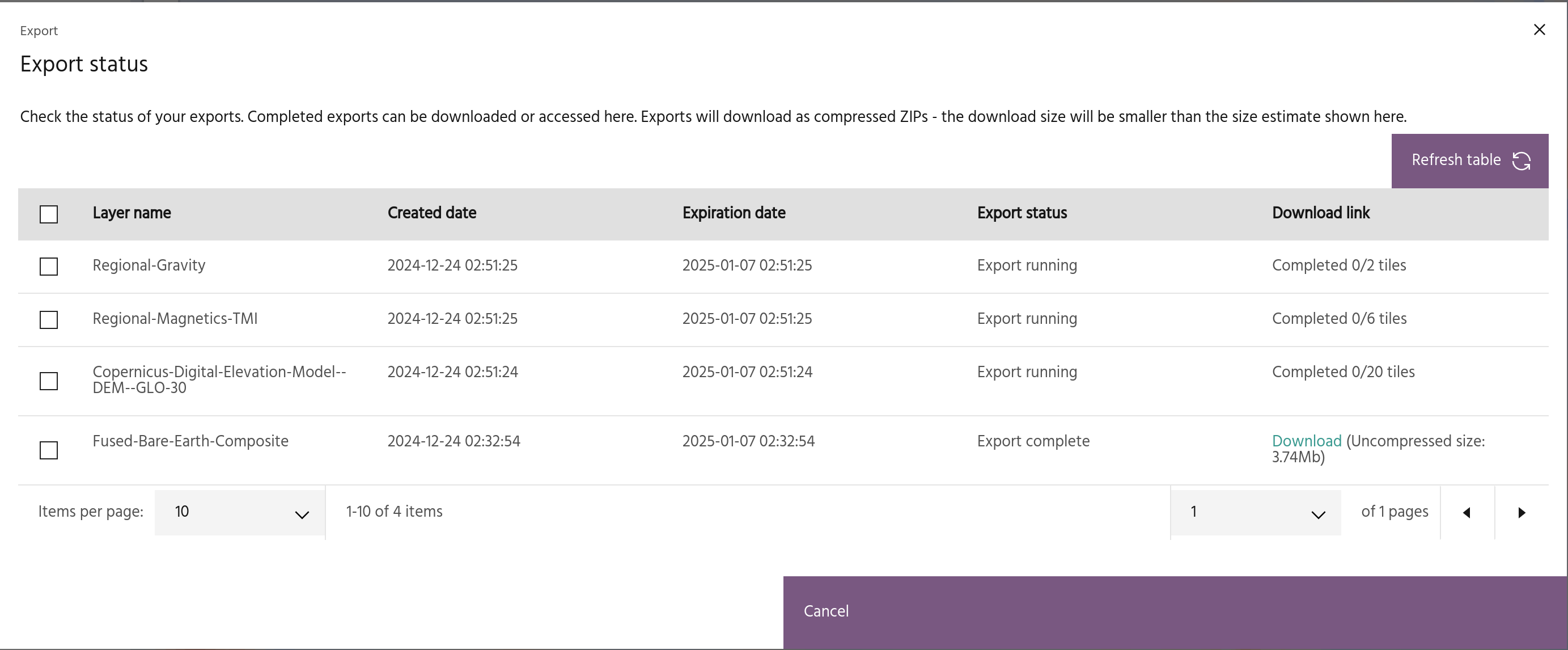Click the Created date column header
Screen dimensions: 1568x650
(x=431, y=213)
